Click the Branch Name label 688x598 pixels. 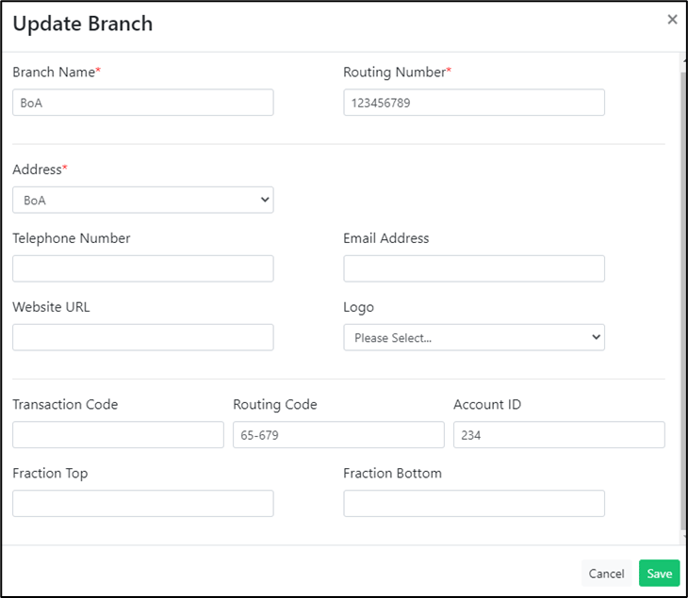[x=54, y=72]
